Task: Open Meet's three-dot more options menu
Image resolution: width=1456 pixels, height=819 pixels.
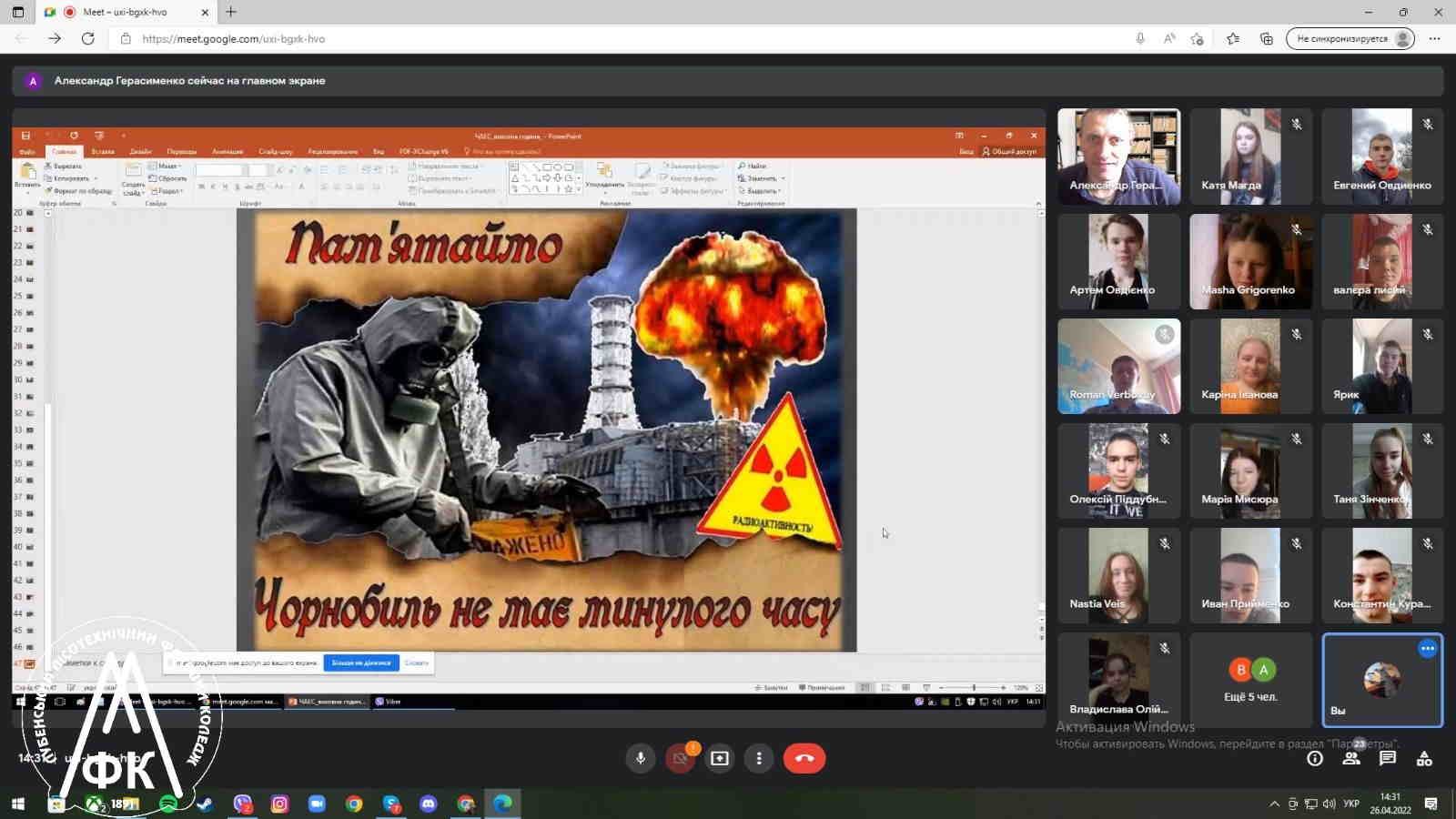Action: coord(759,758)
